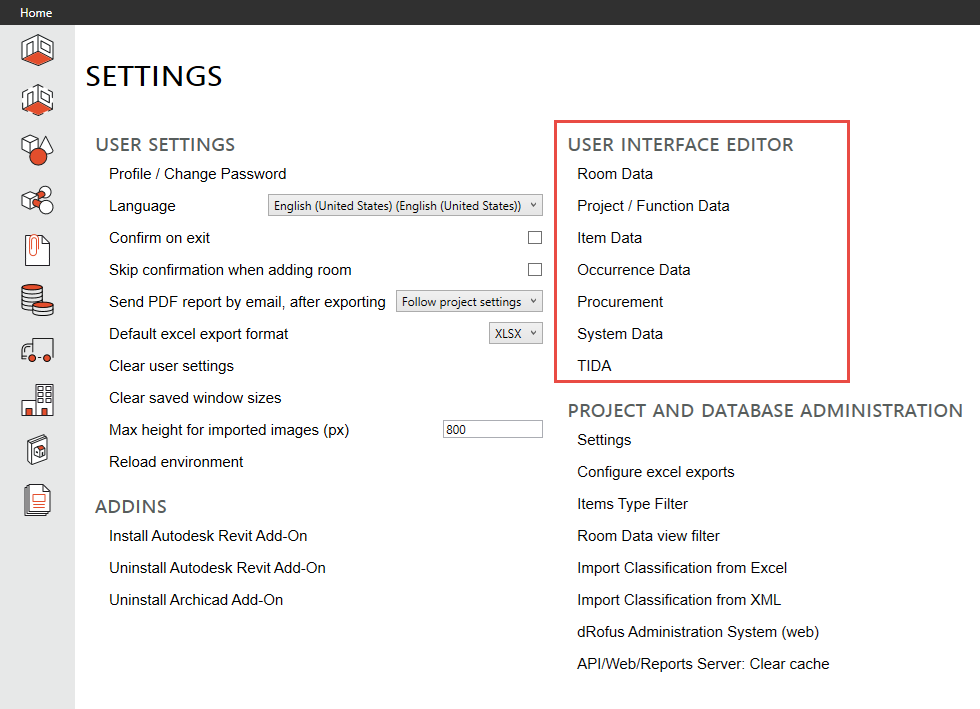This screenshot has width=980, height=709.
Task: Open the Documents module at sidebar bottom
Action: coord(37,499)
